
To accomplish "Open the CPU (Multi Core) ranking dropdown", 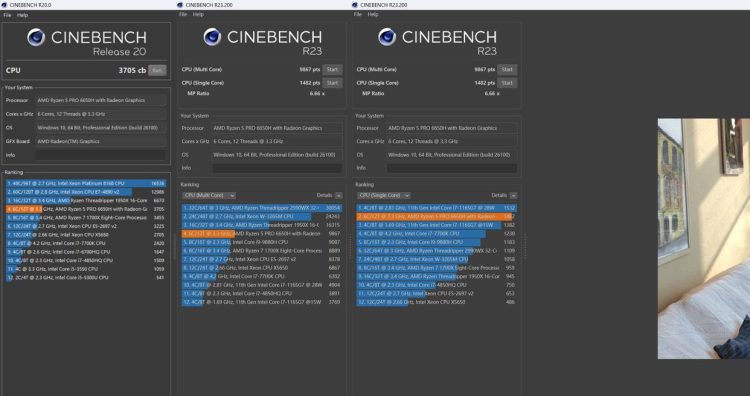I will (210, 195).
